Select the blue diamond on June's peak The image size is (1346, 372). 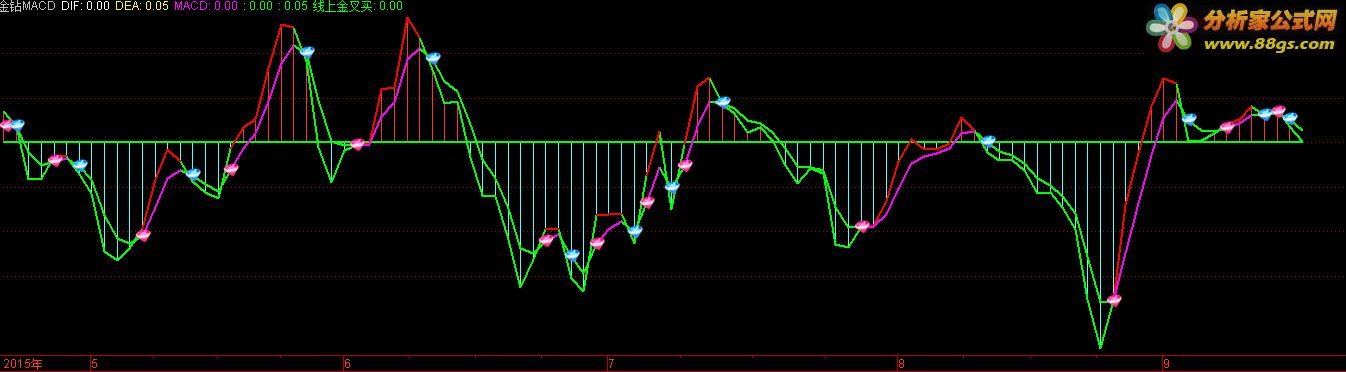pos(432,57)
